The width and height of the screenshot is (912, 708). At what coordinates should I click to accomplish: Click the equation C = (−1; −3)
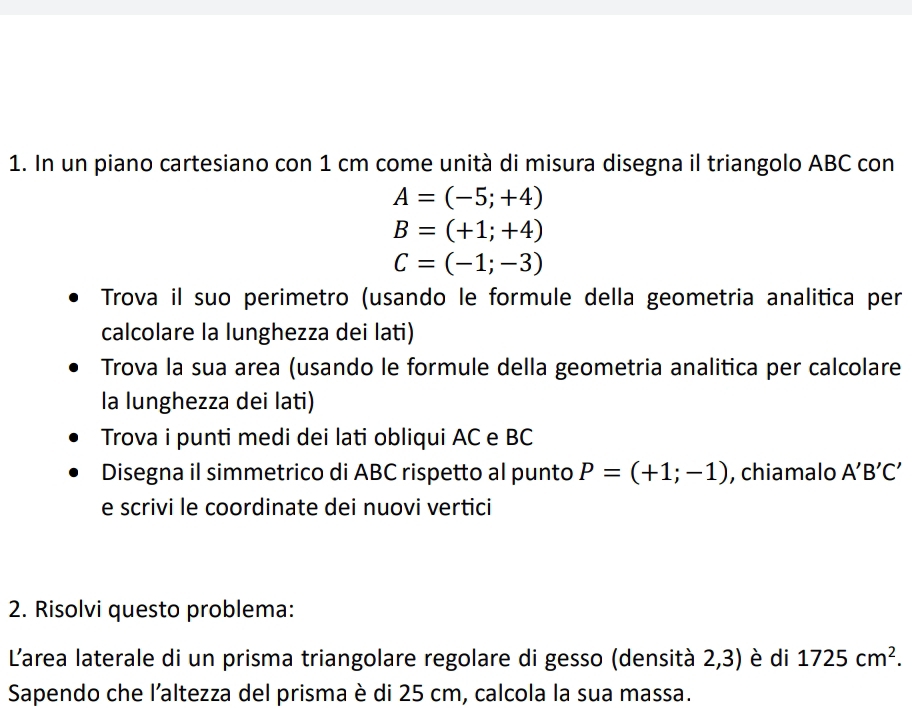469,263
